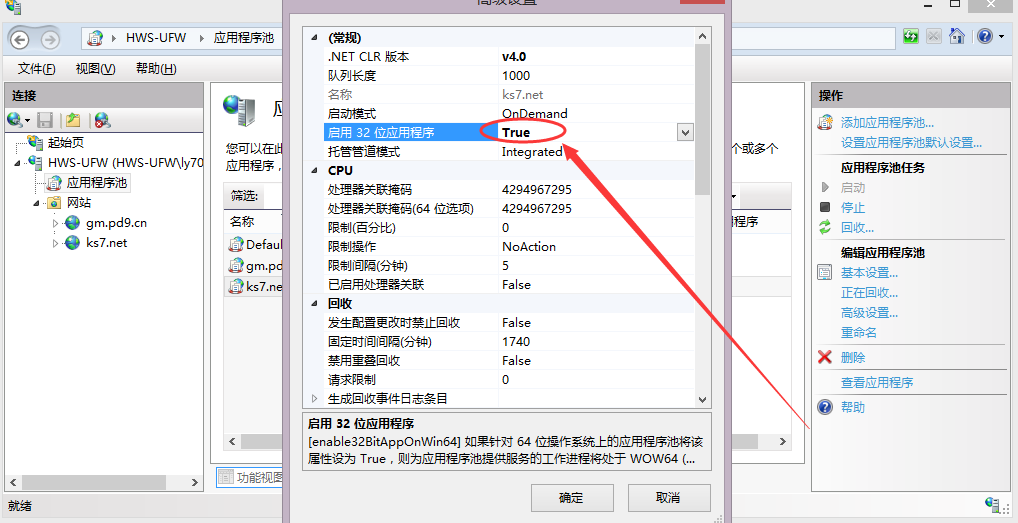Click the connections pane left scroll arrow
This screenshot has width=1018, height=523.
(12, 482)
